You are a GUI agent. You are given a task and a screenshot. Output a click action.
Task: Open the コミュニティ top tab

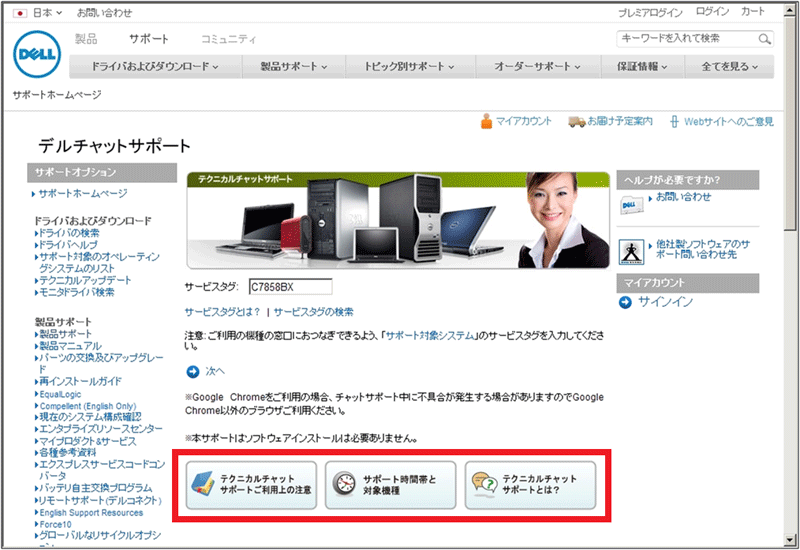pos(229,39)
